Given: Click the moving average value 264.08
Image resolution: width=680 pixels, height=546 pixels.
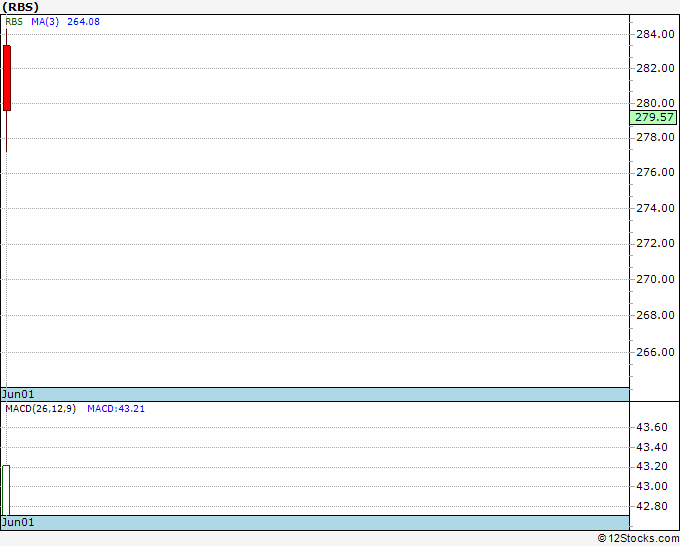Looking at the screenshot, I should click(x=83, y=22).
